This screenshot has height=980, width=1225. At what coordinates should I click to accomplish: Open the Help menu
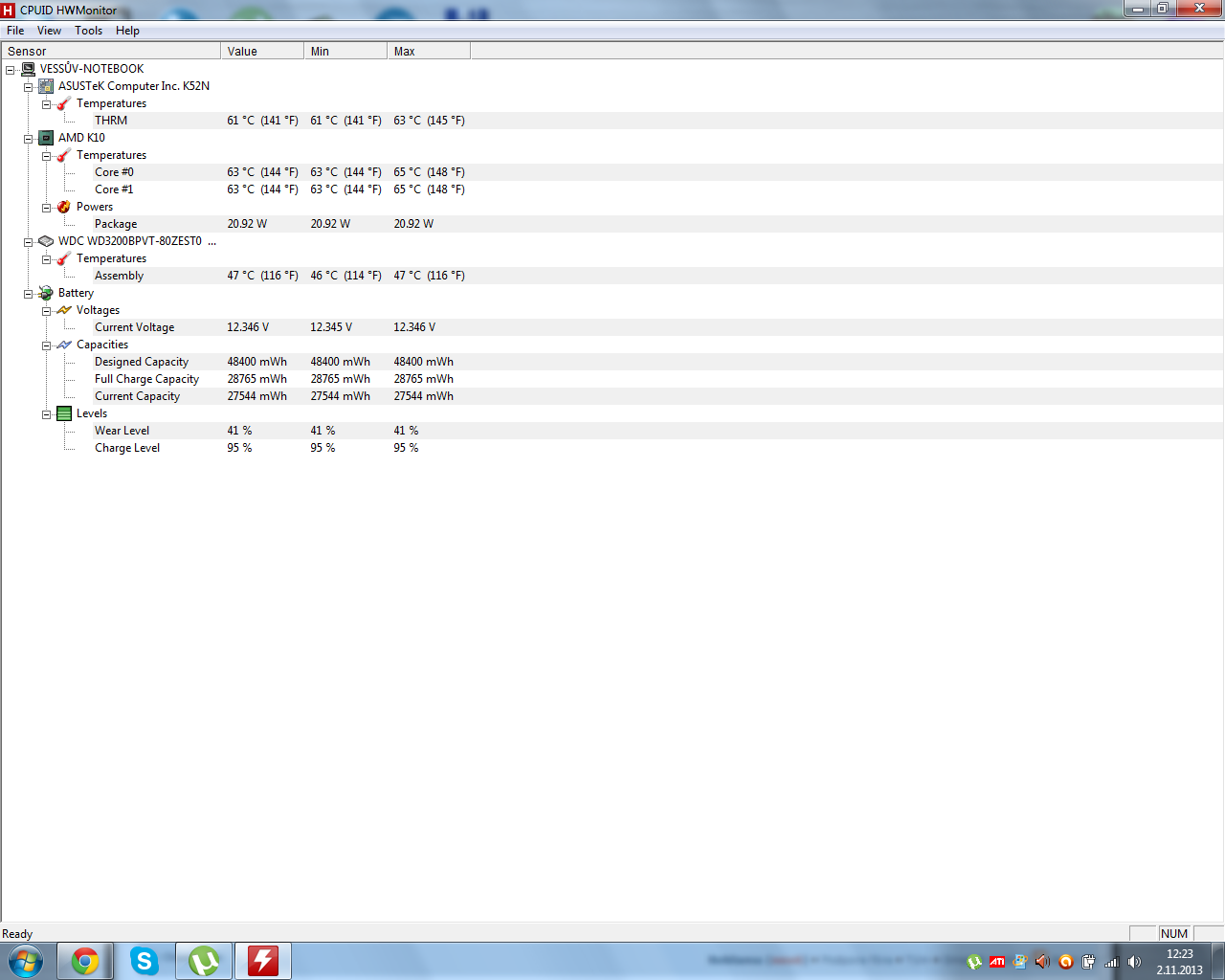127,31
